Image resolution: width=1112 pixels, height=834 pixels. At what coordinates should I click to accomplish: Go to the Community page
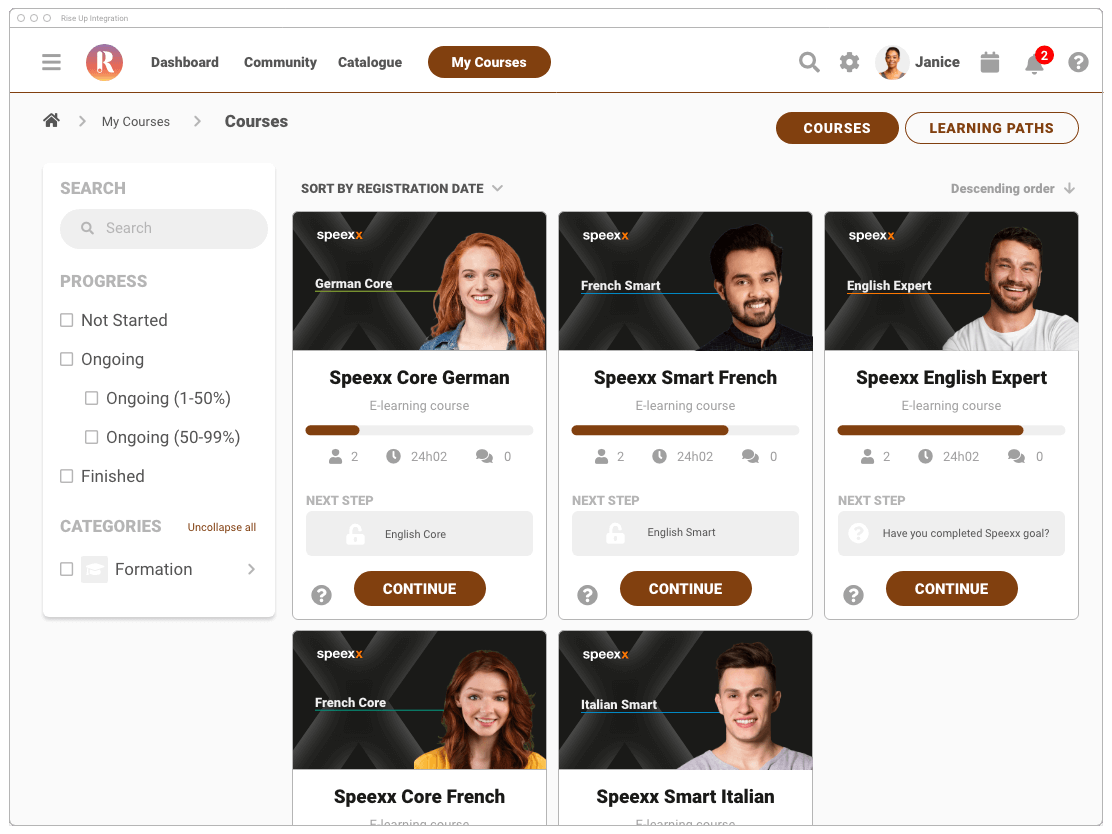(x=280, y=62)
